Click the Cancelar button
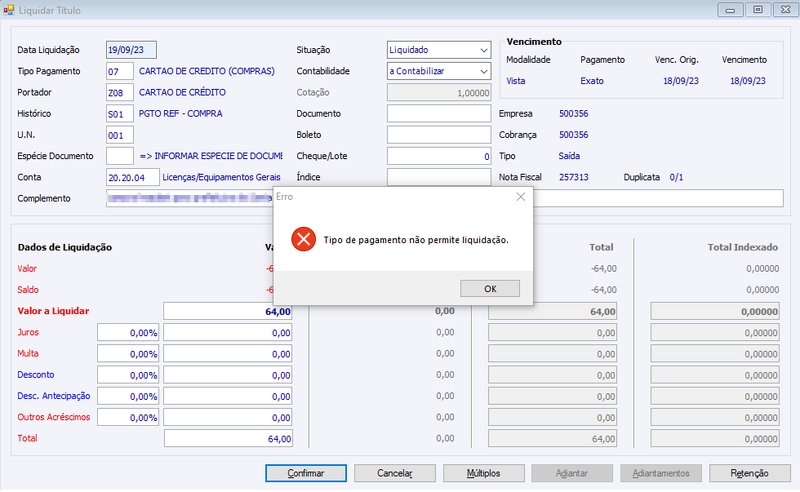 tap(395, 473)
